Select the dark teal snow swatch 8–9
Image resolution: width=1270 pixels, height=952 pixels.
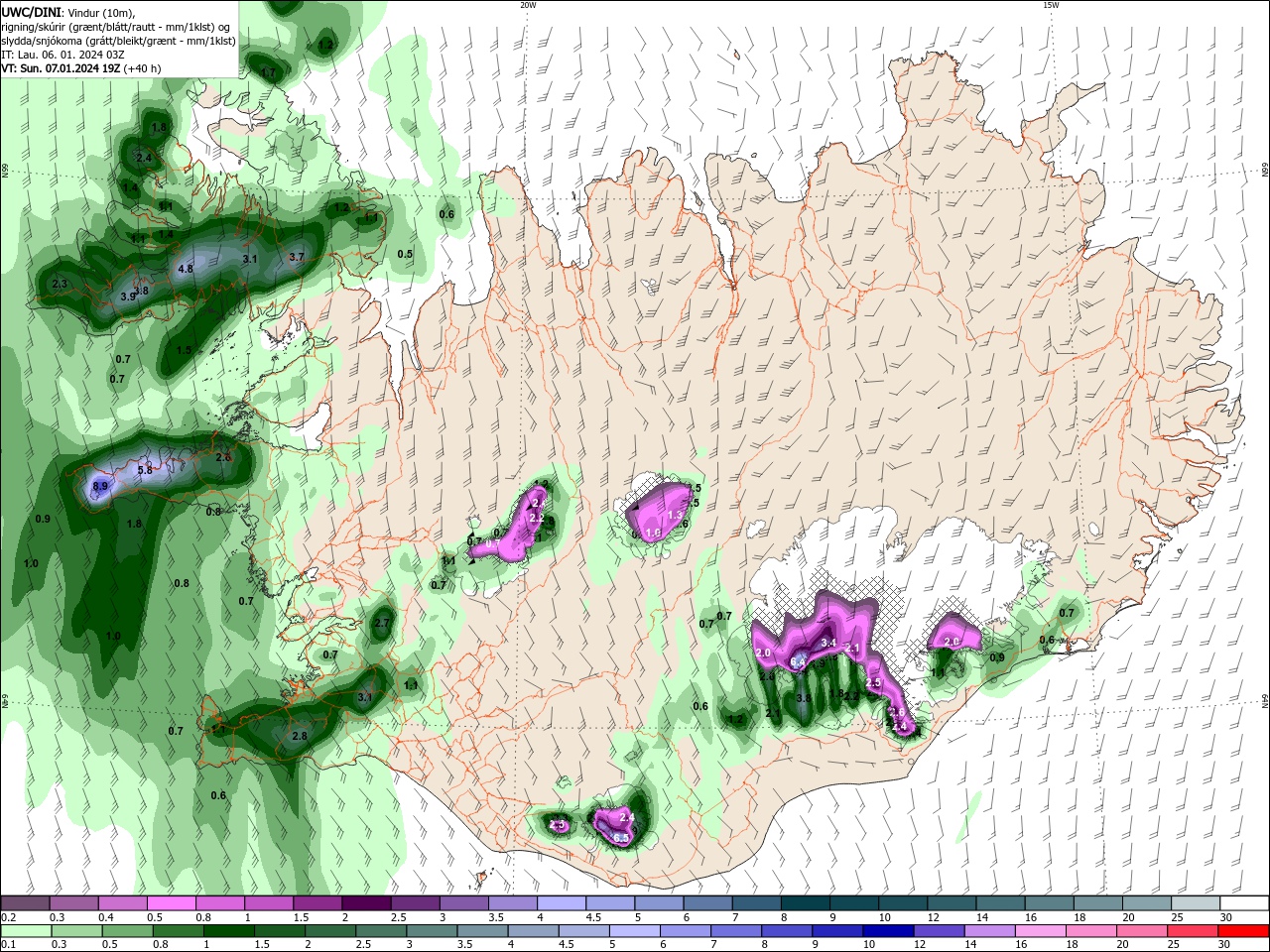[x=806, y=902]
